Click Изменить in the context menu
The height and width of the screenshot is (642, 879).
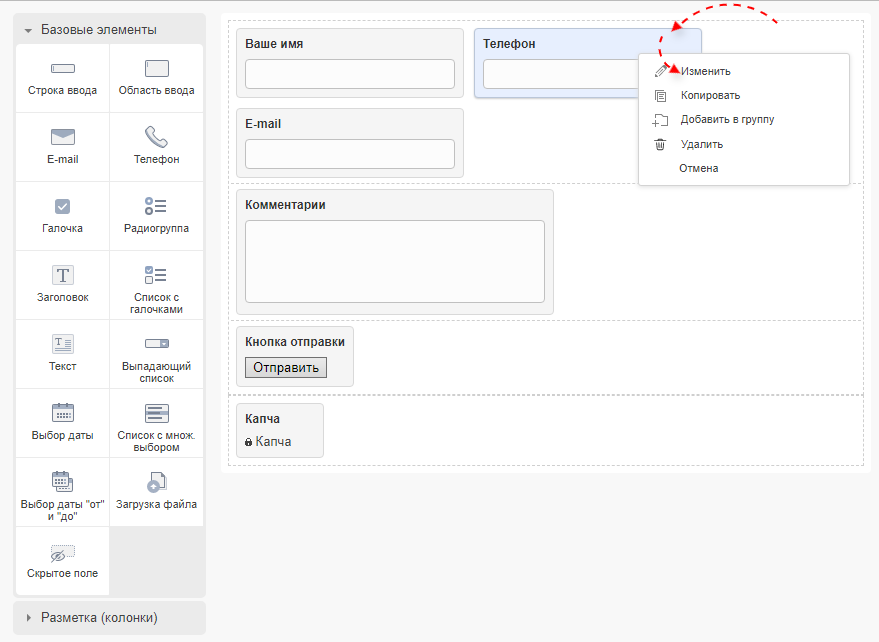tap(705, 71)
